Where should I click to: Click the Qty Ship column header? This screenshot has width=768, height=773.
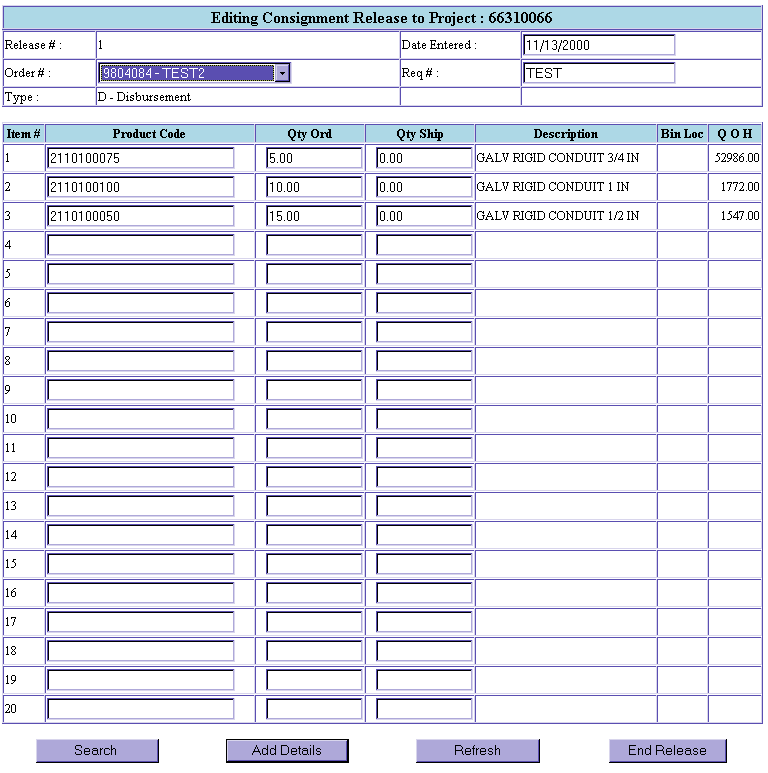coord(419,134)
